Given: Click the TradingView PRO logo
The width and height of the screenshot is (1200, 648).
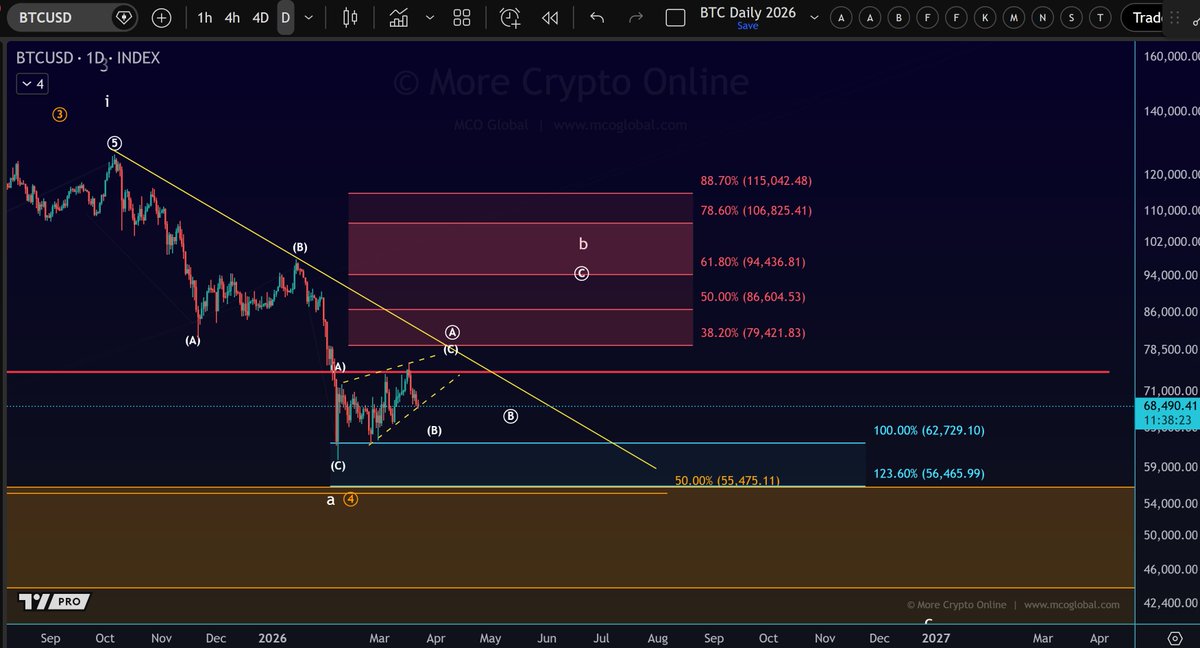Looking at the screenshot, I should tap(54, 601).
